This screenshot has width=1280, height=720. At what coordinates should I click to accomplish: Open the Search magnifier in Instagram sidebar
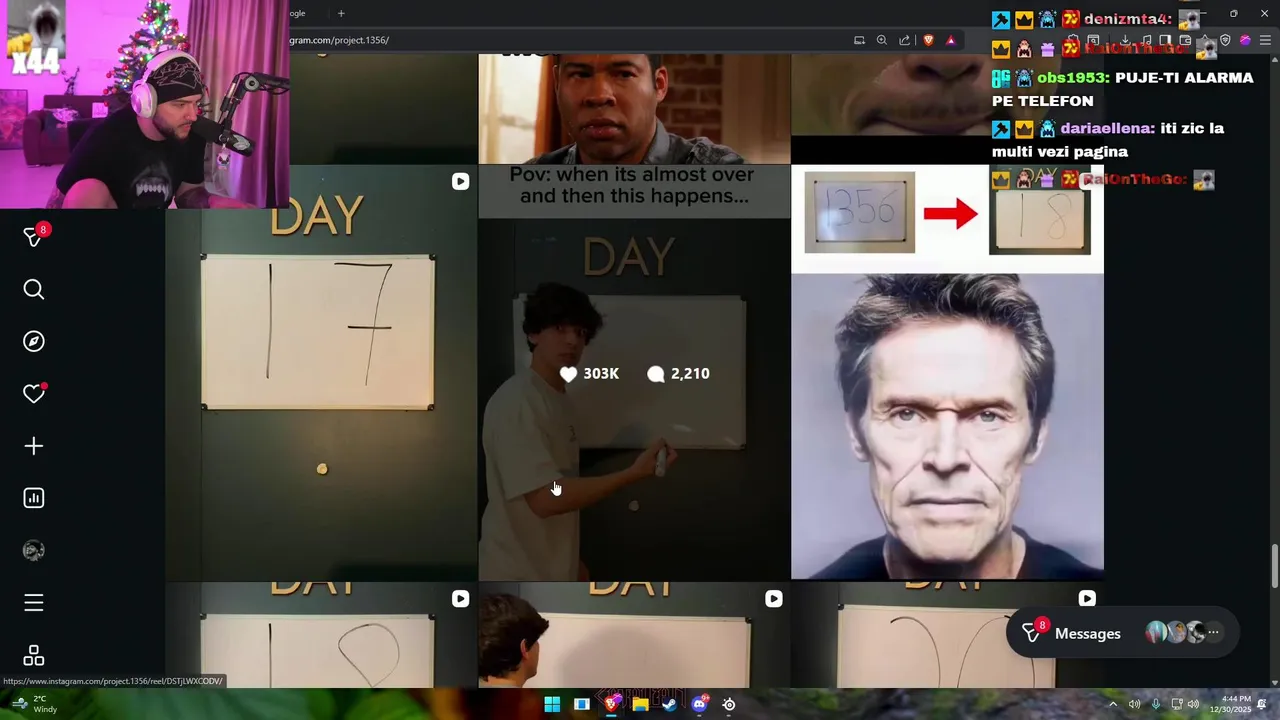pos(34,289)
